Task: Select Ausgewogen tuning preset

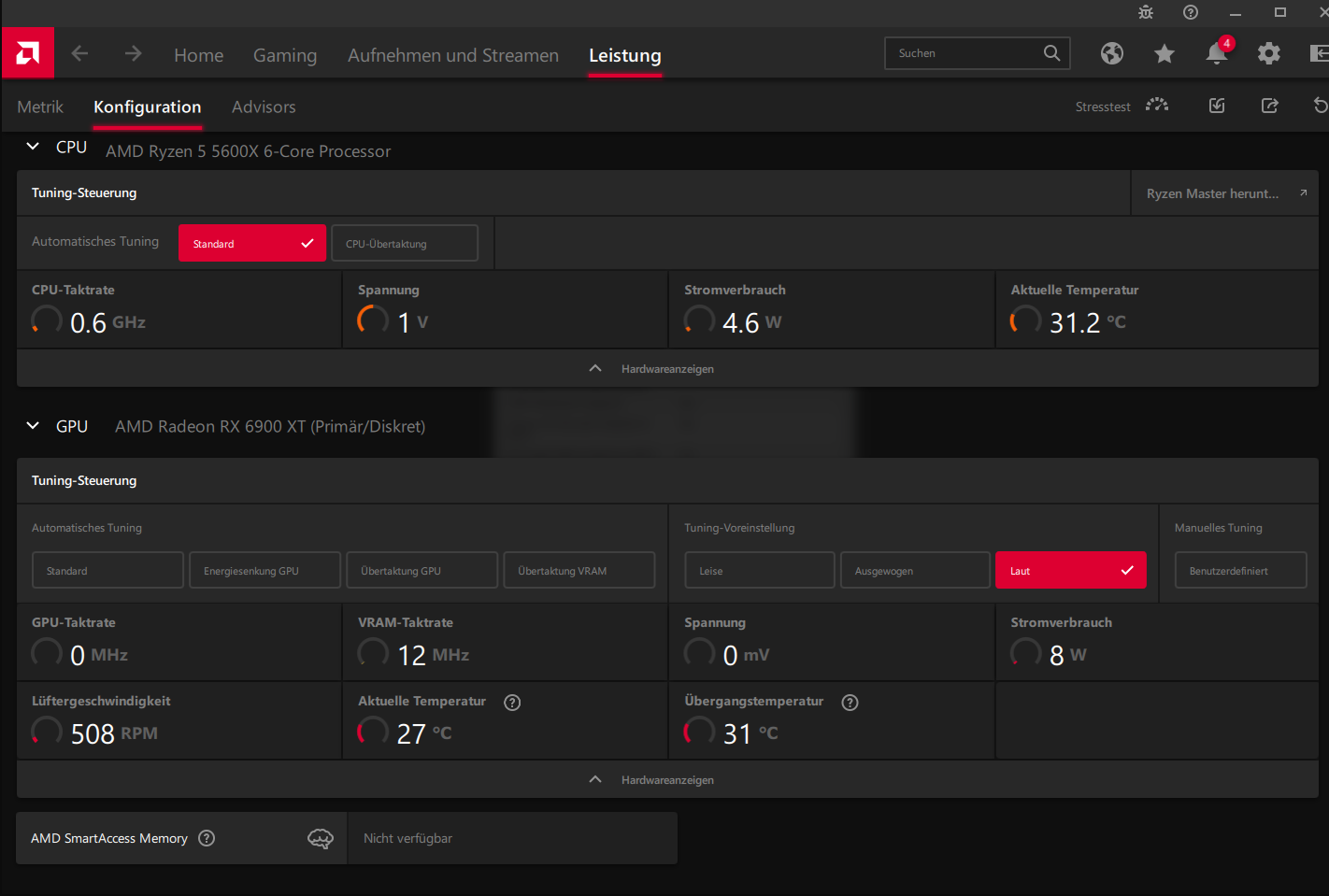Action: 915,570
